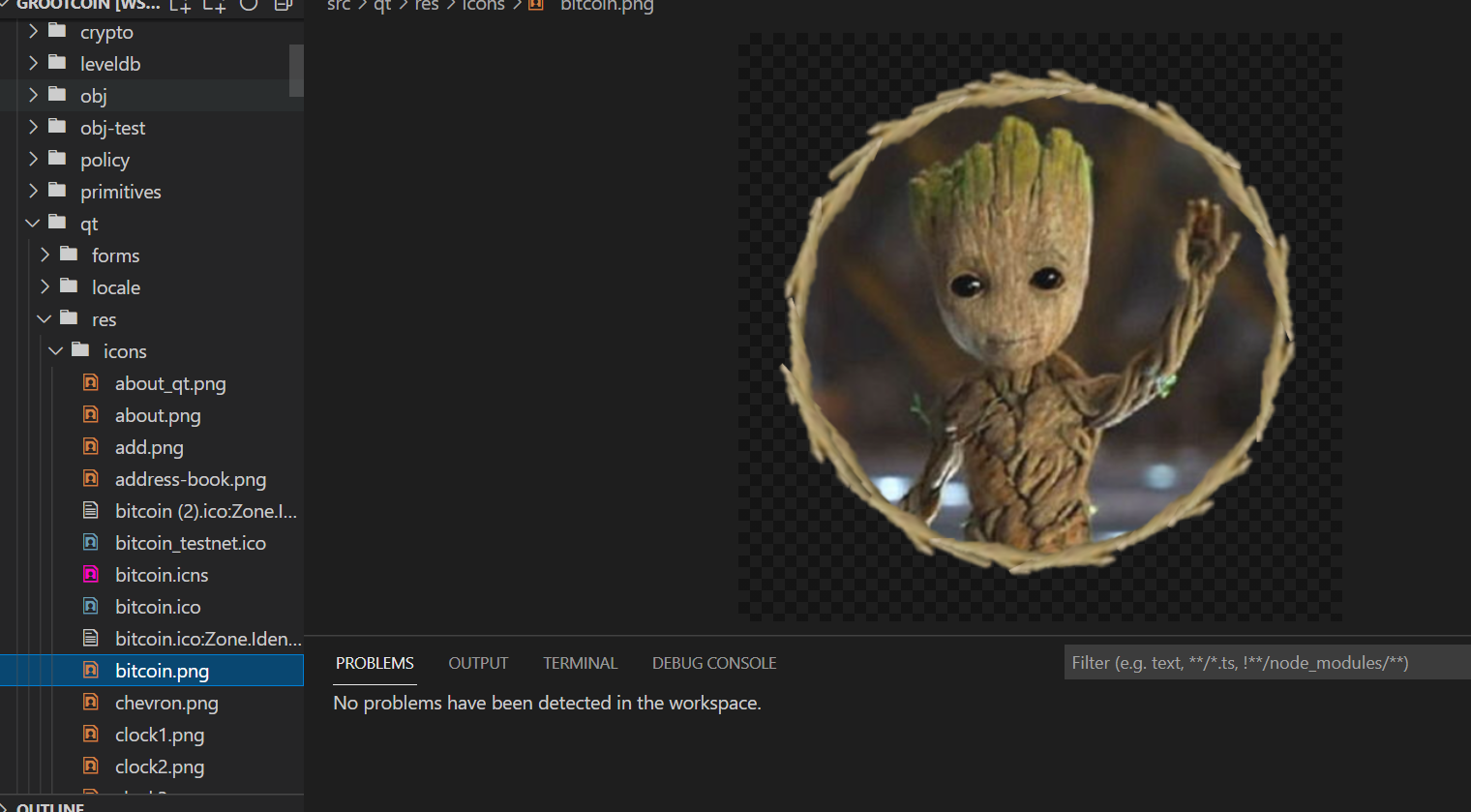Expand the policy folder chevron
The width and height of the screenshot is (1471, 812).
(x=34, y=159)
